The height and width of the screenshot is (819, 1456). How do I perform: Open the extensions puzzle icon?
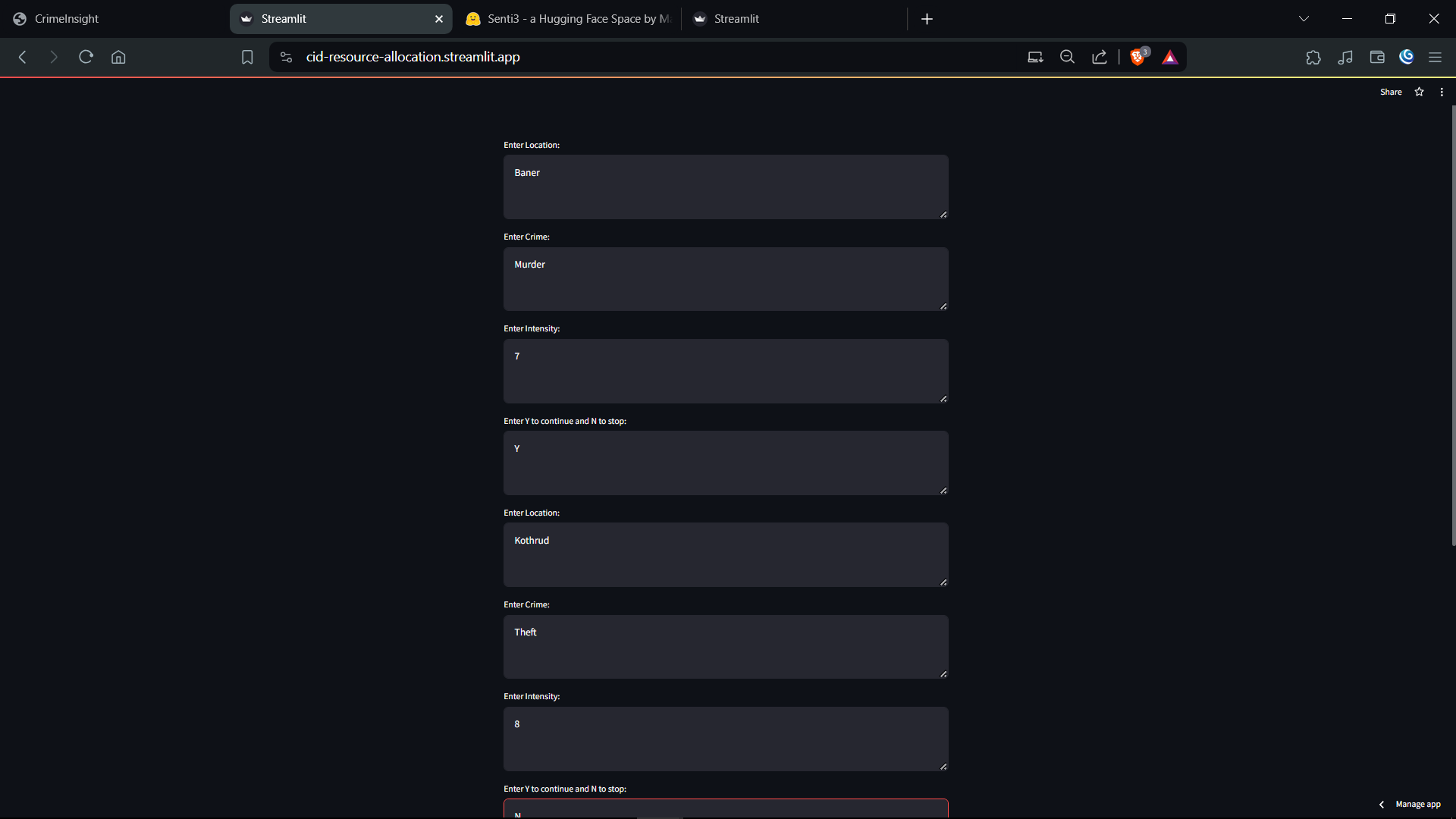point(1313,57)
